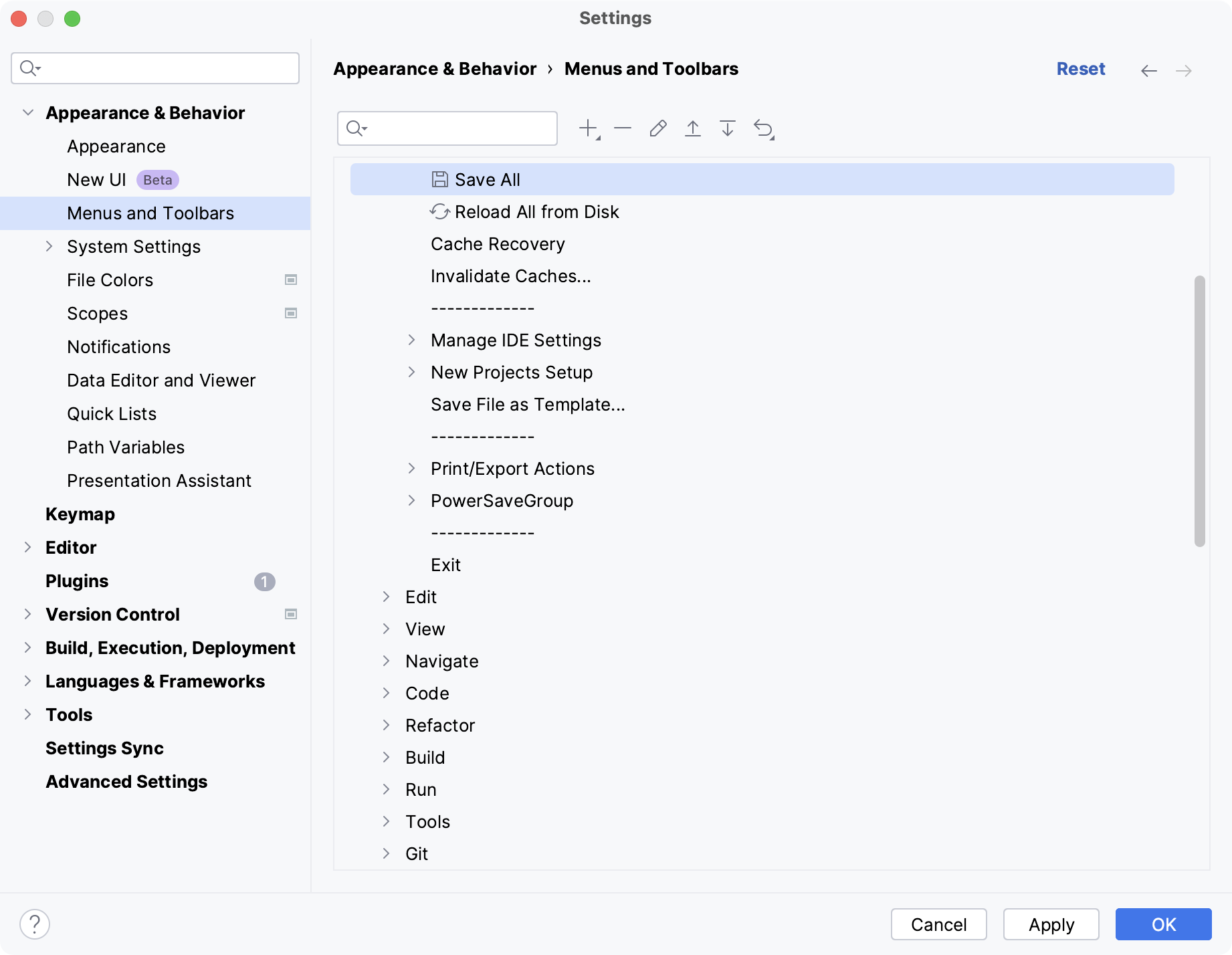1232x955 pixels.
Task: Click search icon in settings search field
Action: click(30, 68)
